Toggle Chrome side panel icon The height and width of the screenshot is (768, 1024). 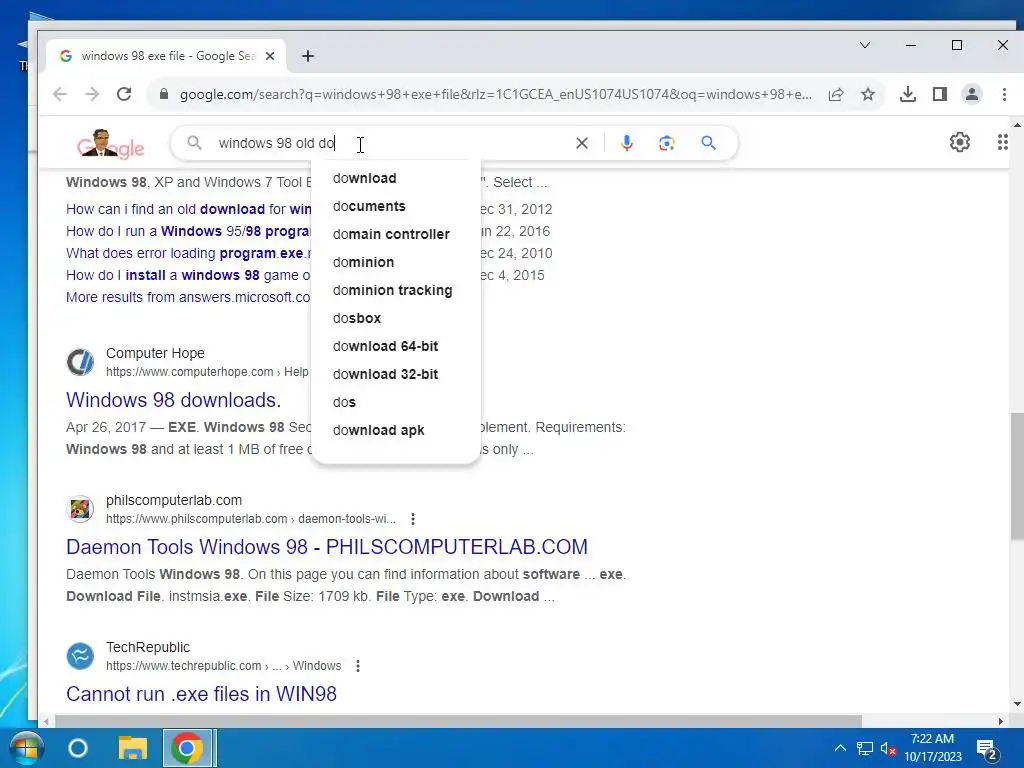point(940,95)
